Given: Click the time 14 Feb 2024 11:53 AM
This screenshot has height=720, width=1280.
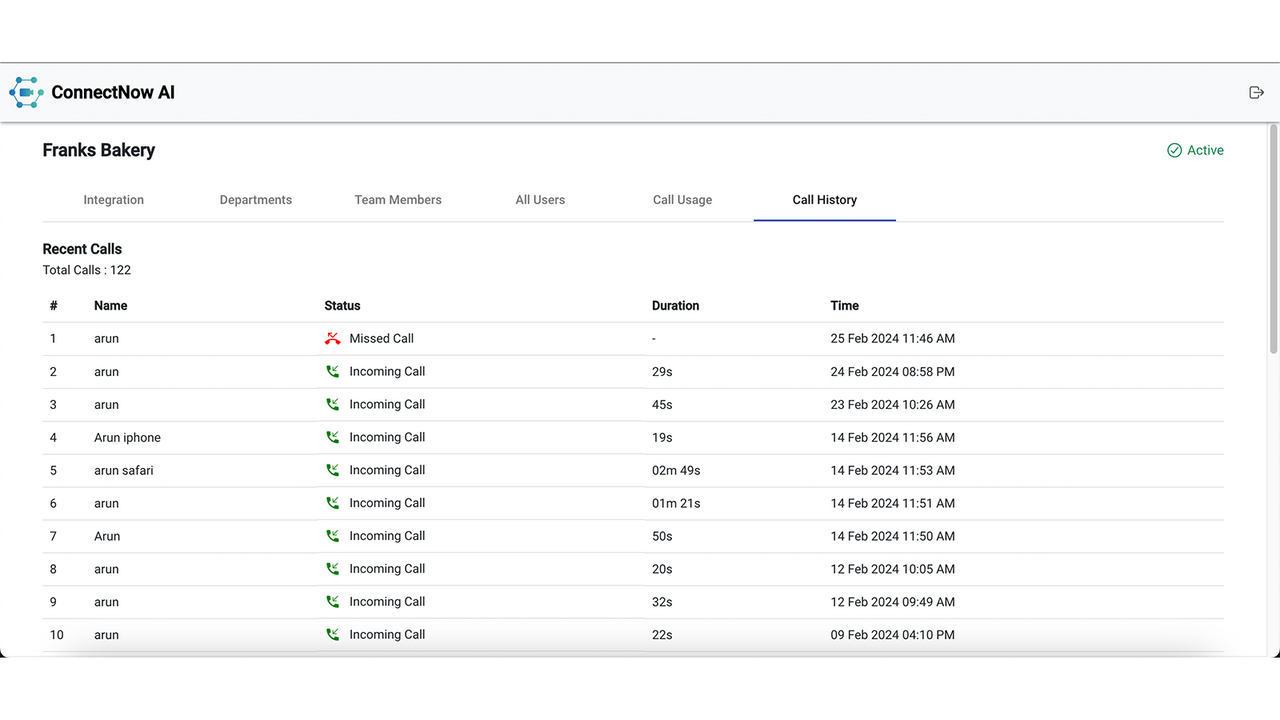Looking at the screenshot, I should point(893,471).
